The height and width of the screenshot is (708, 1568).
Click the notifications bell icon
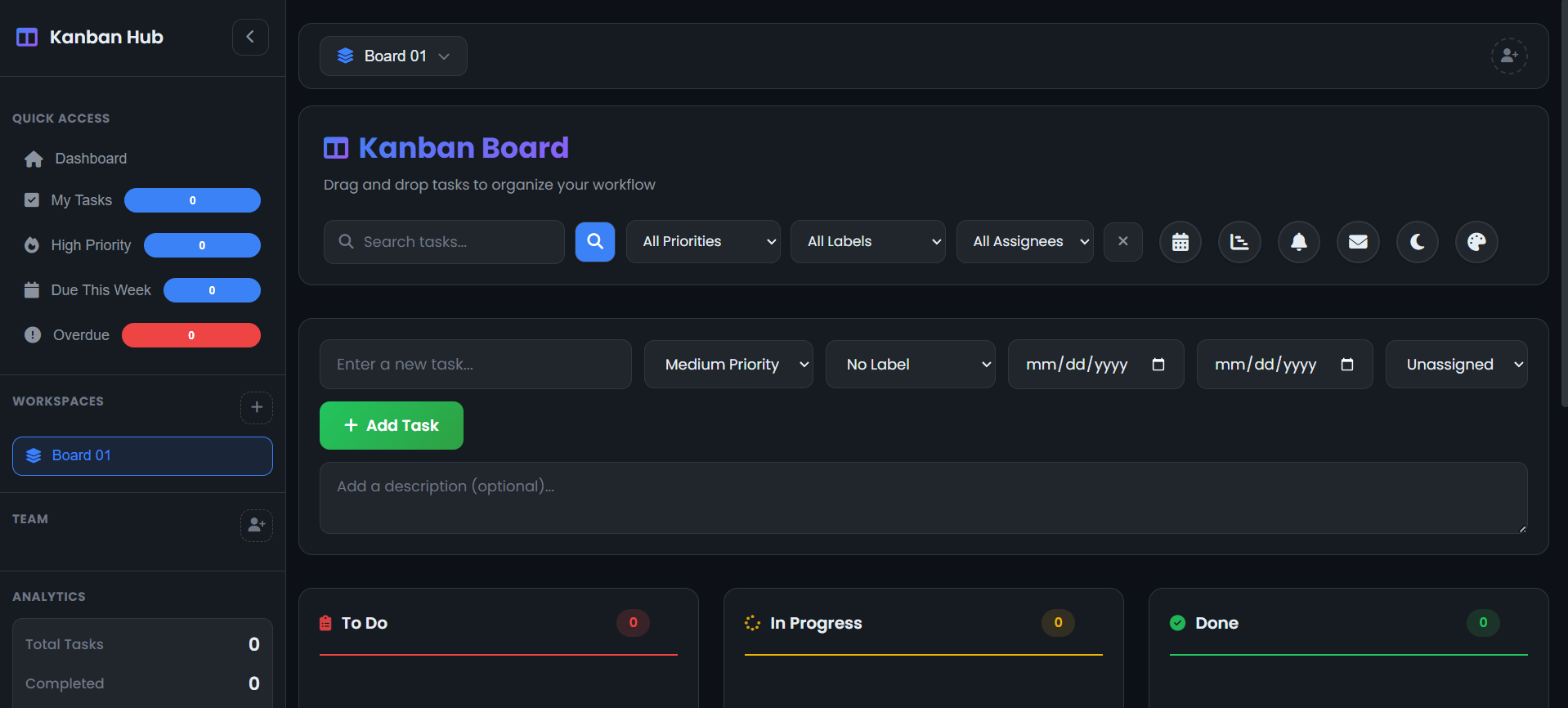tap(1298, 242)
